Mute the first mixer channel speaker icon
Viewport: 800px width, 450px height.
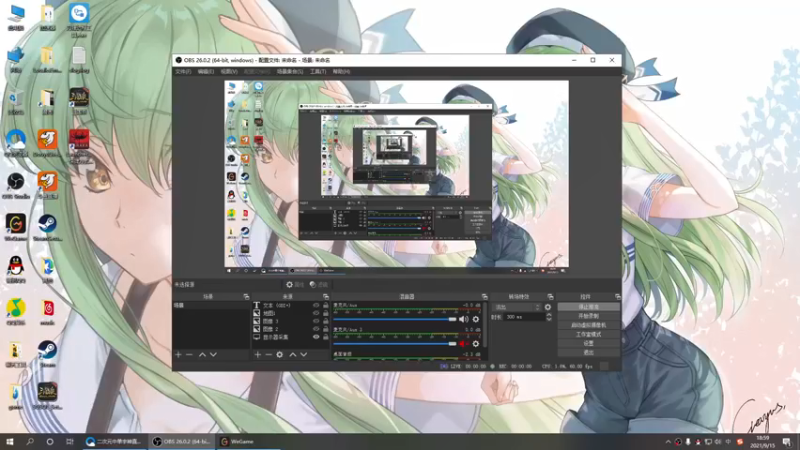[x=463, y=319]
